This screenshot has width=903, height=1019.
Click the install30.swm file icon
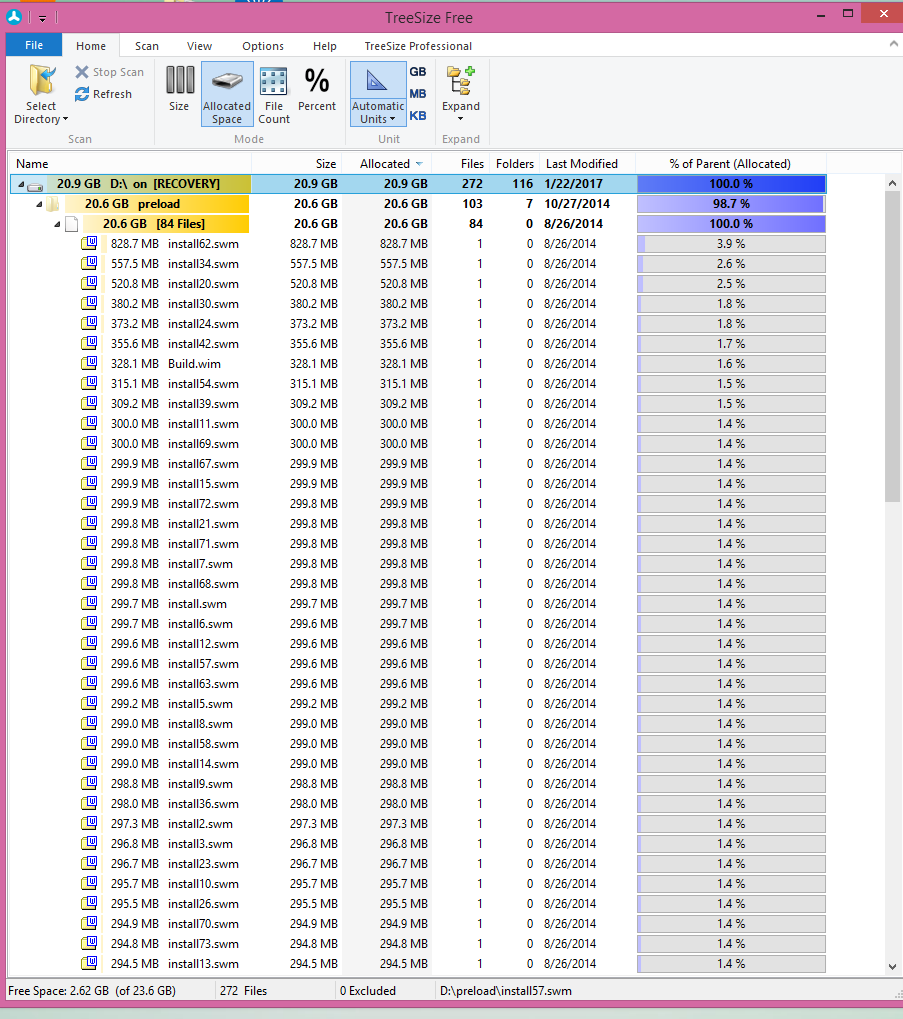(90, 303)
